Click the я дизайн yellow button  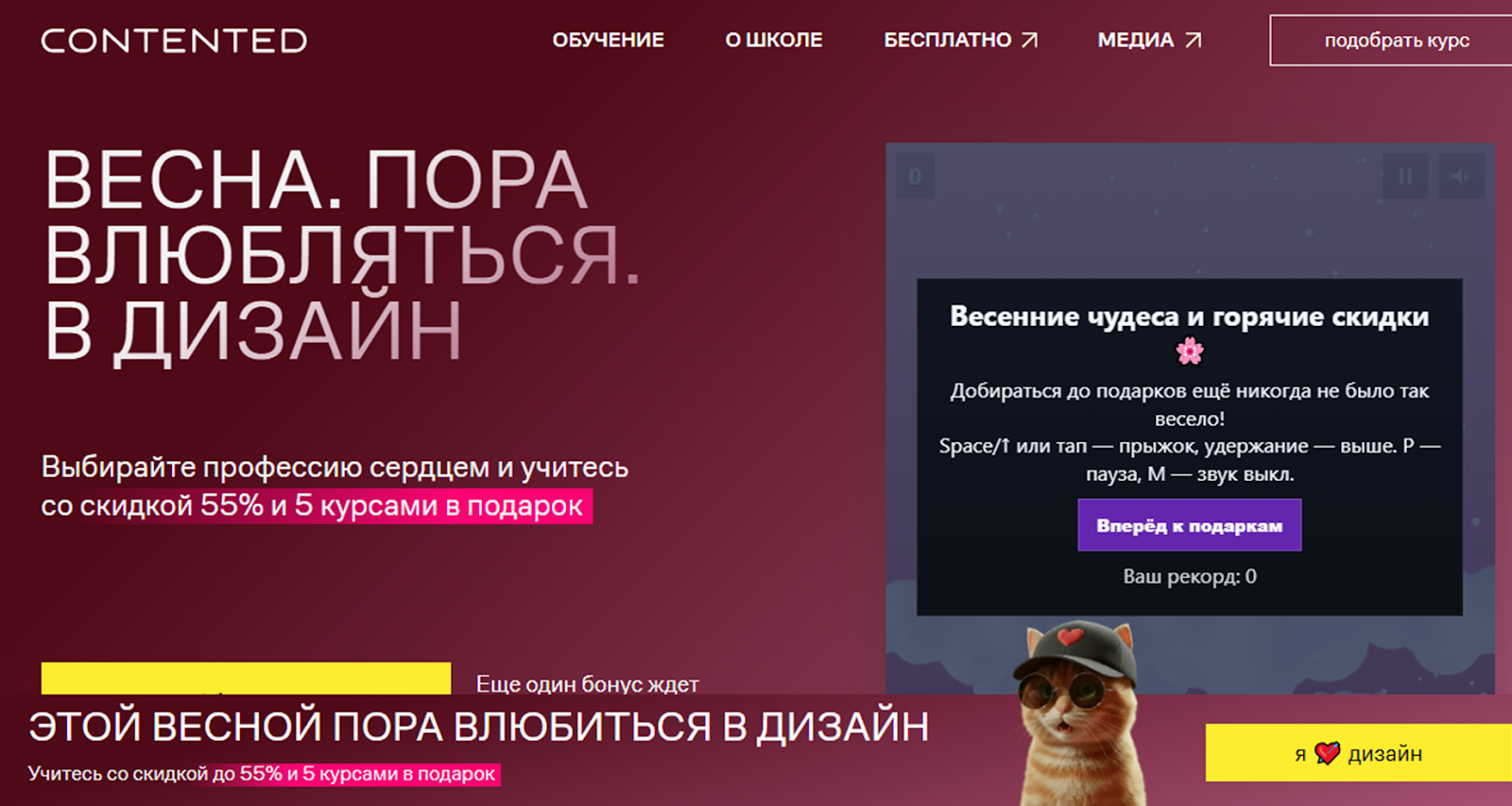(x=1359, y=753)
